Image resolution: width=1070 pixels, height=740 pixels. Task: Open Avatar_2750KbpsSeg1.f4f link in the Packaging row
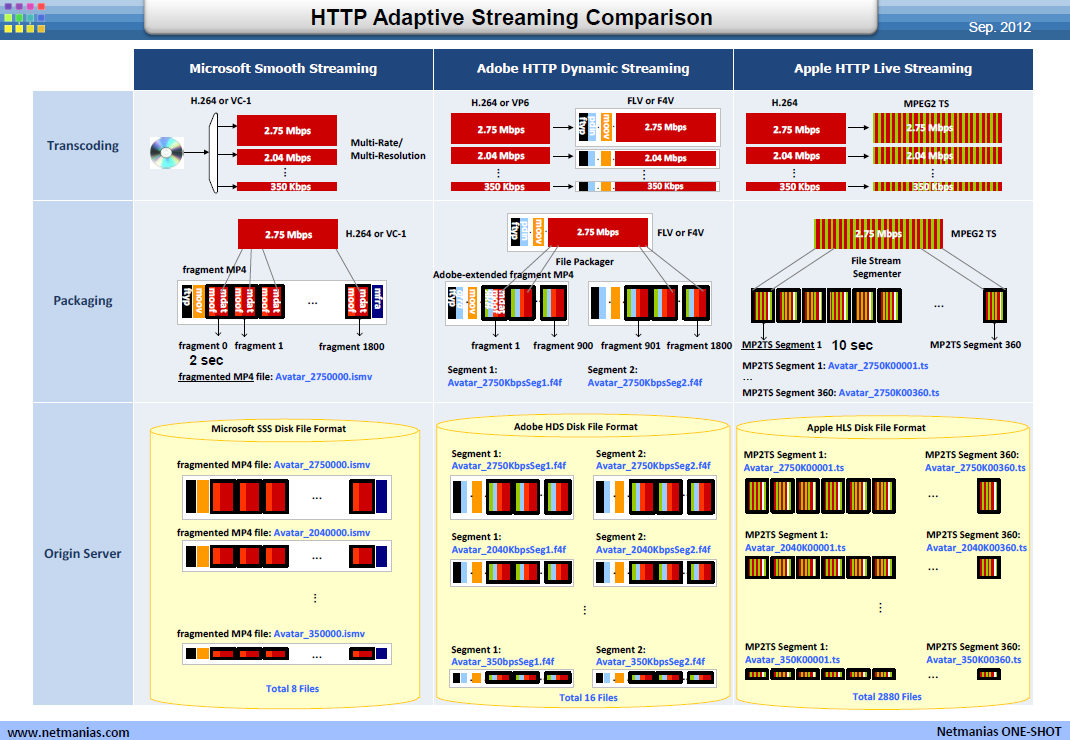505,383
